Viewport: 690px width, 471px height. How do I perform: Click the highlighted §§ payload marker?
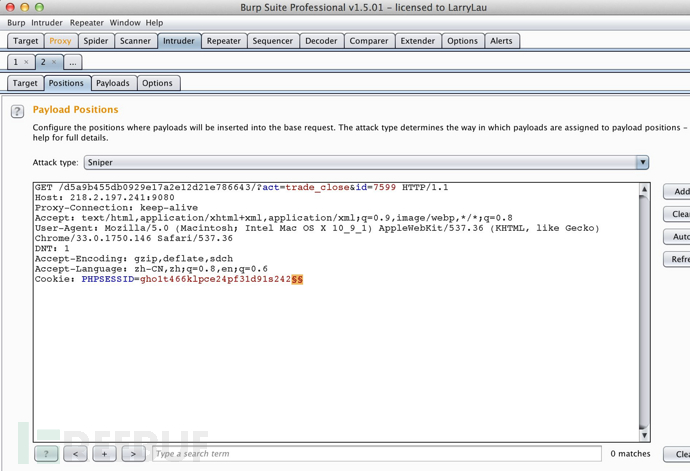(297, 280)
